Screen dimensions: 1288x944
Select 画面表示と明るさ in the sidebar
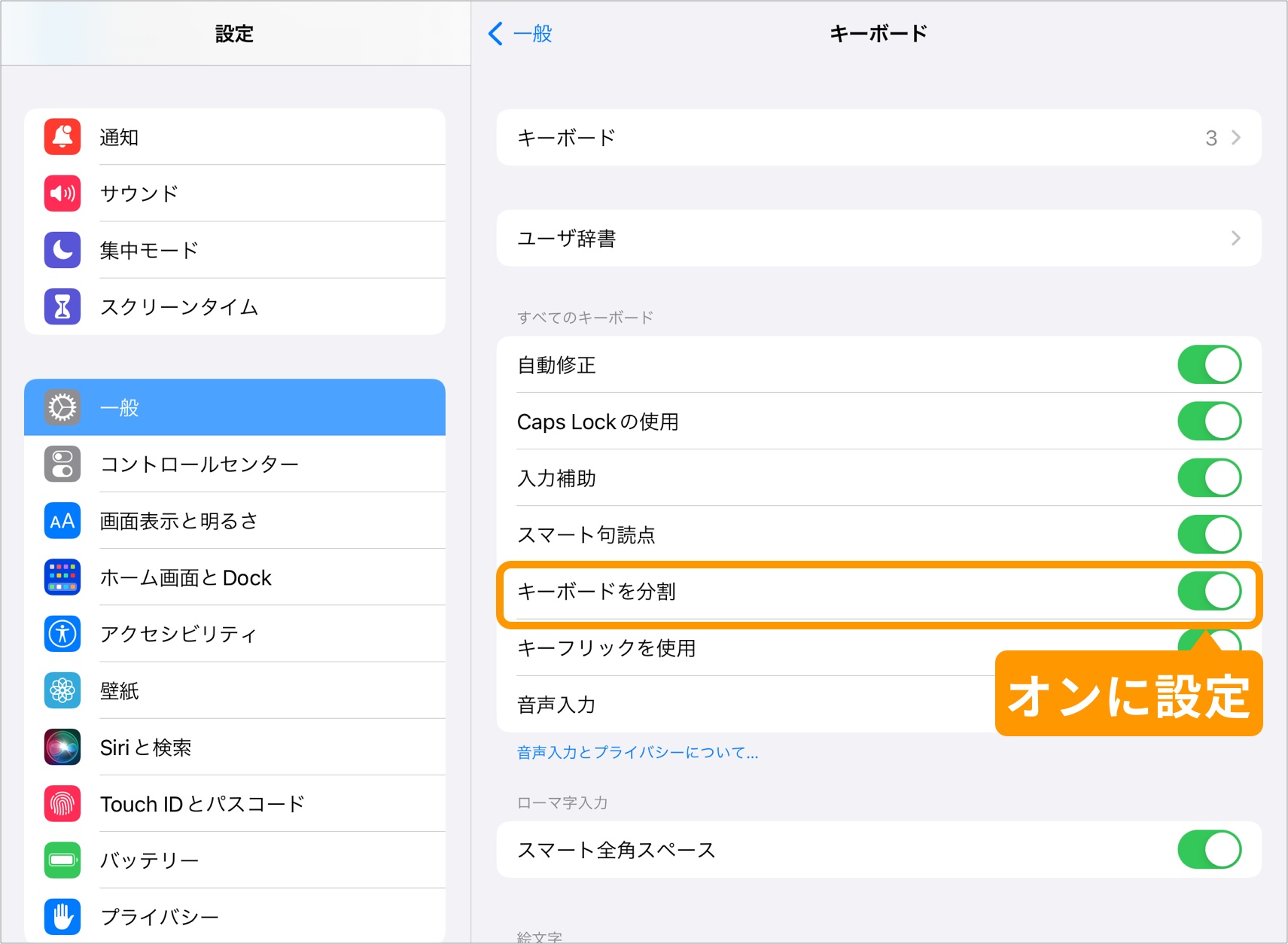coord(178,521)
